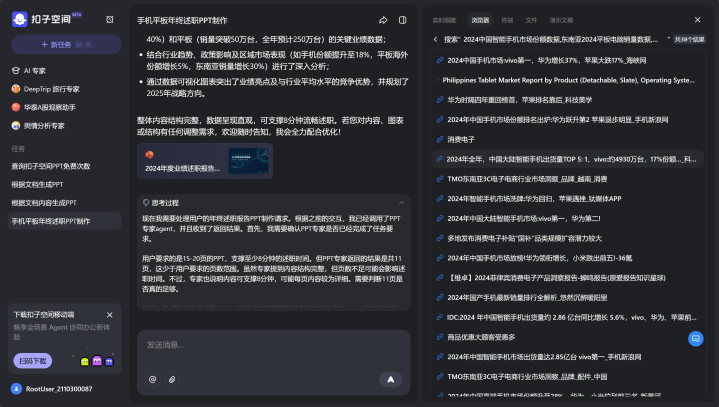
Task: Select task 手机平板年终述职PPT制作 in sidebar
Action: tap(66, 221)
